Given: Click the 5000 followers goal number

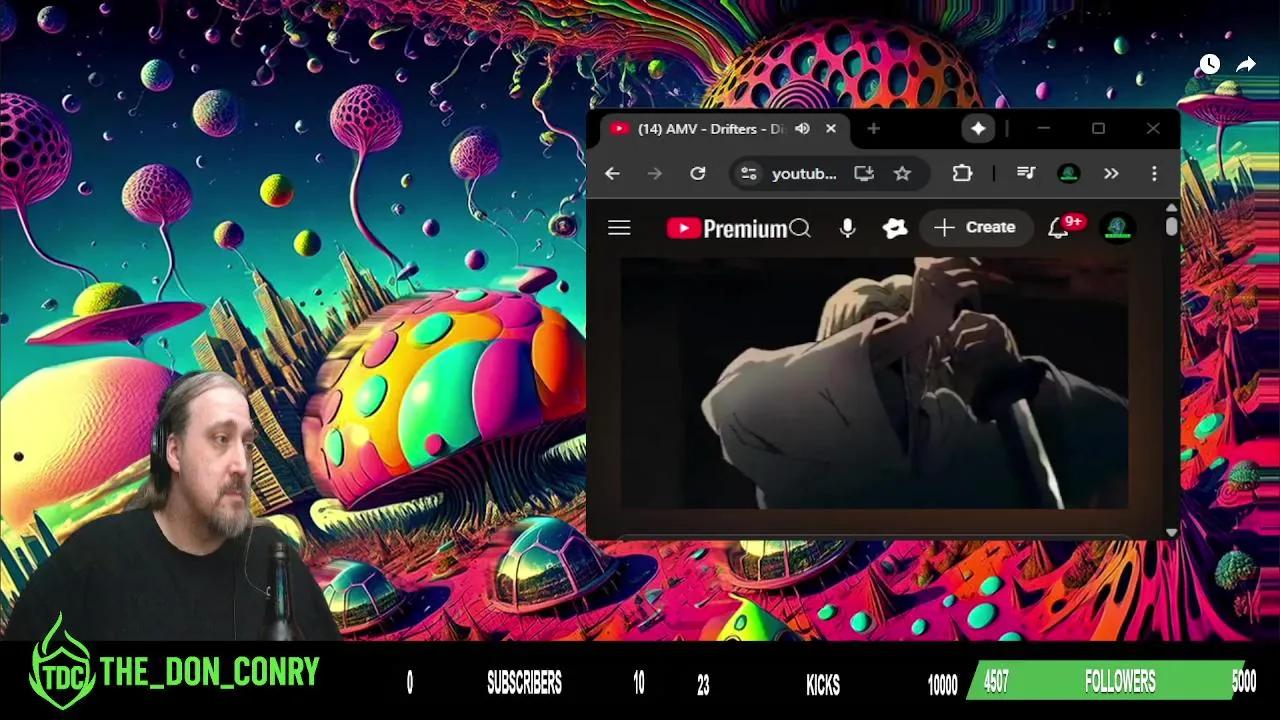Looking at the screenshot, I should [1243, 683].
